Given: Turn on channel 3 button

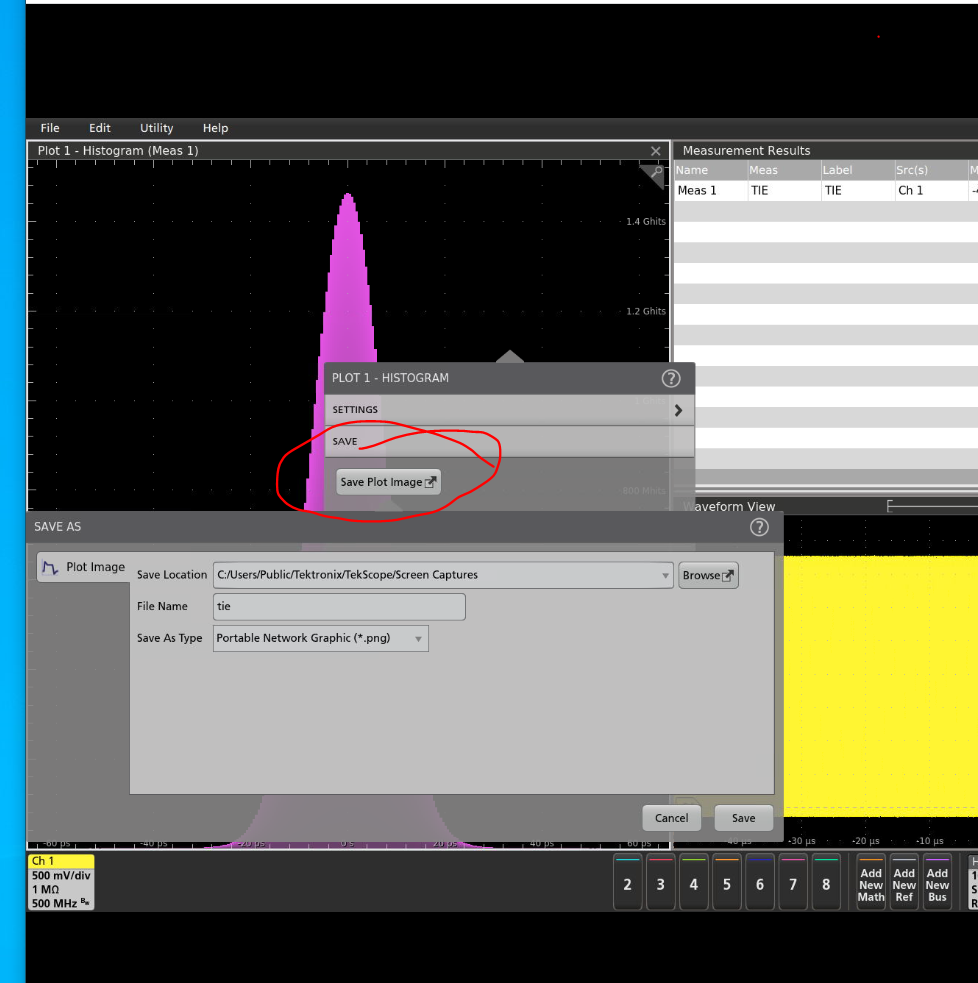Looking at the screenshot, I should click(661, 882).
